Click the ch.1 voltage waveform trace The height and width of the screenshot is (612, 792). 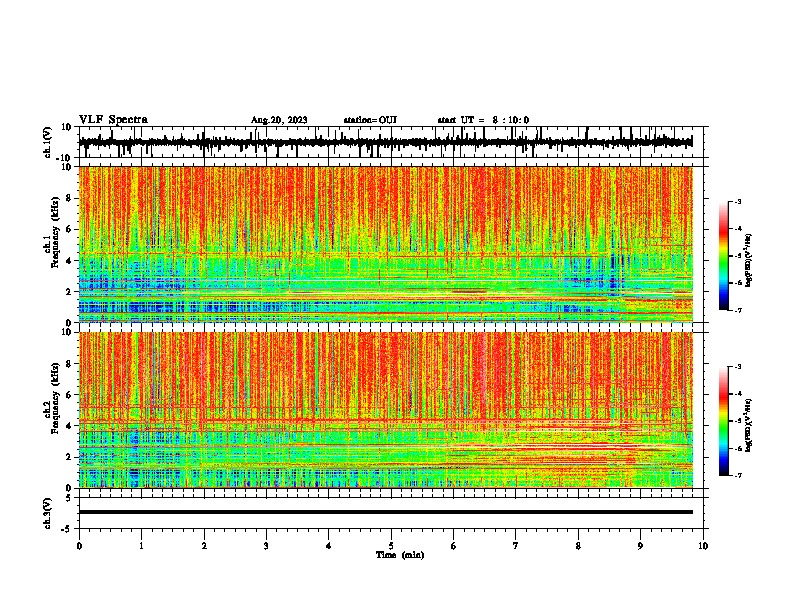point(385,142)
